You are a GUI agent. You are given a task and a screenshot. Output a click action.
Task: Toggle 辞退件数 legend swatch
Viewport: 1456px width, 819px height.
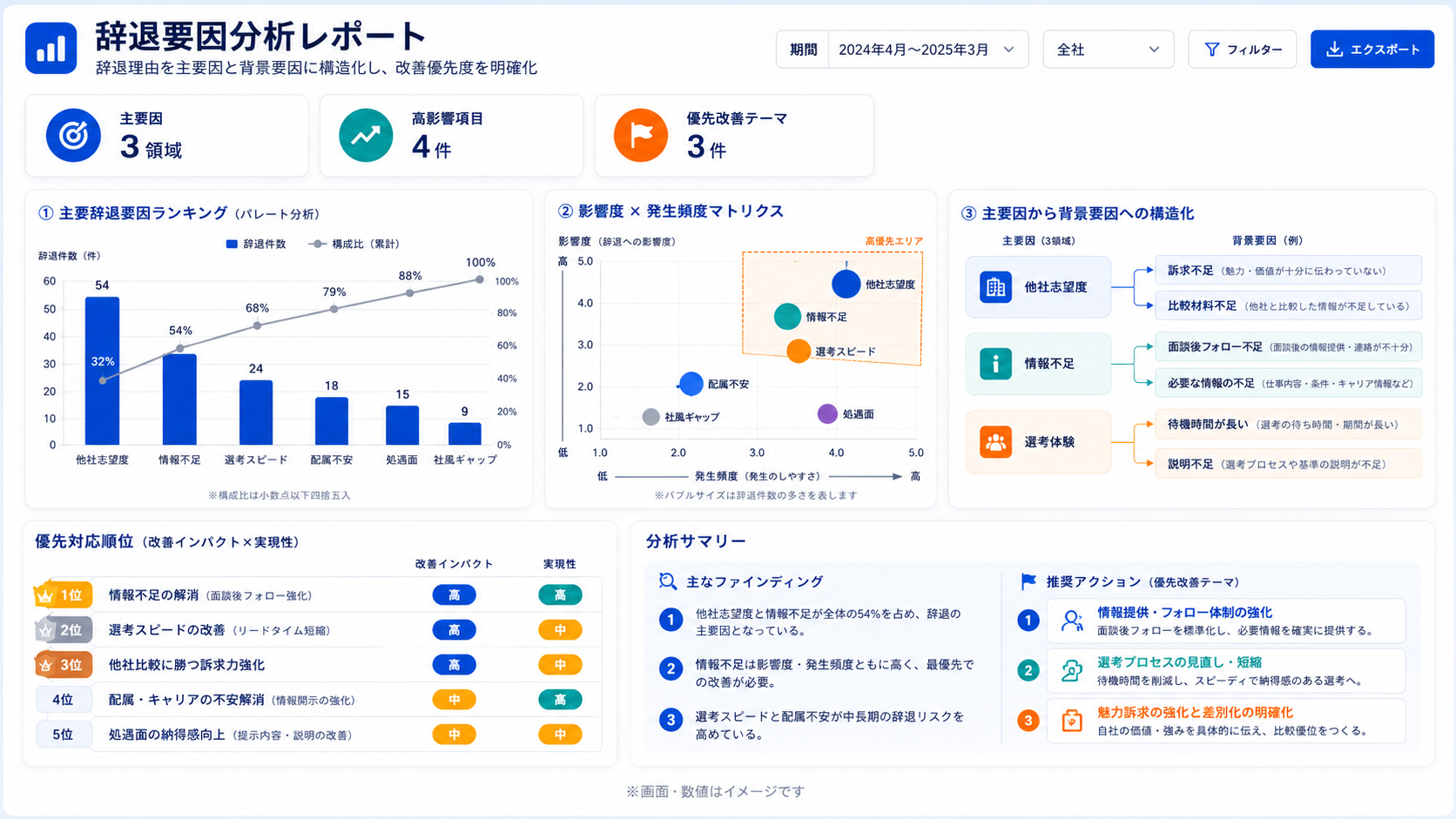coord(232,245)
